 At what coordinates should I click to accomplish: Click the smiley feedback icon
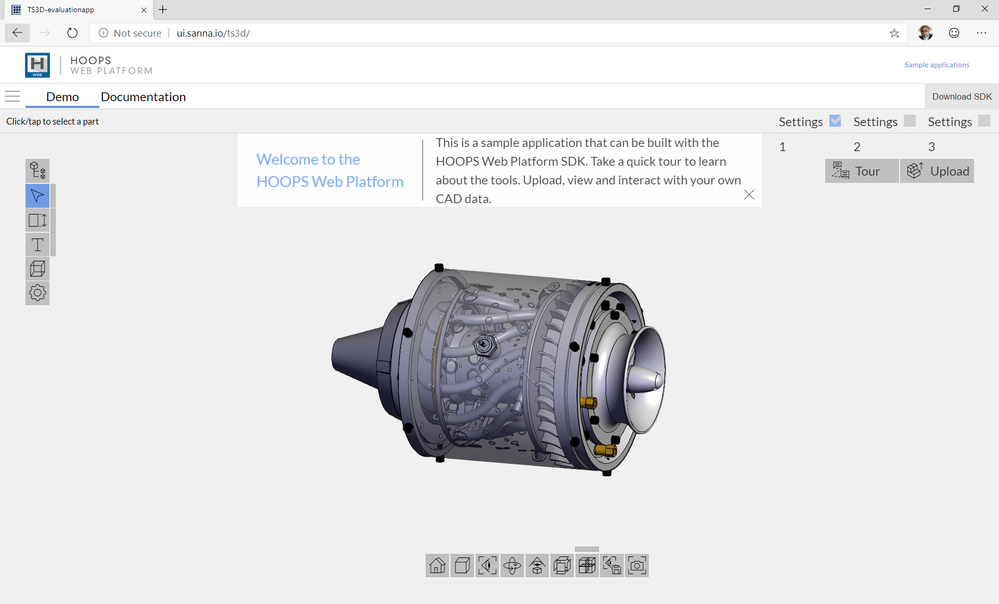(x=954, y=33)
